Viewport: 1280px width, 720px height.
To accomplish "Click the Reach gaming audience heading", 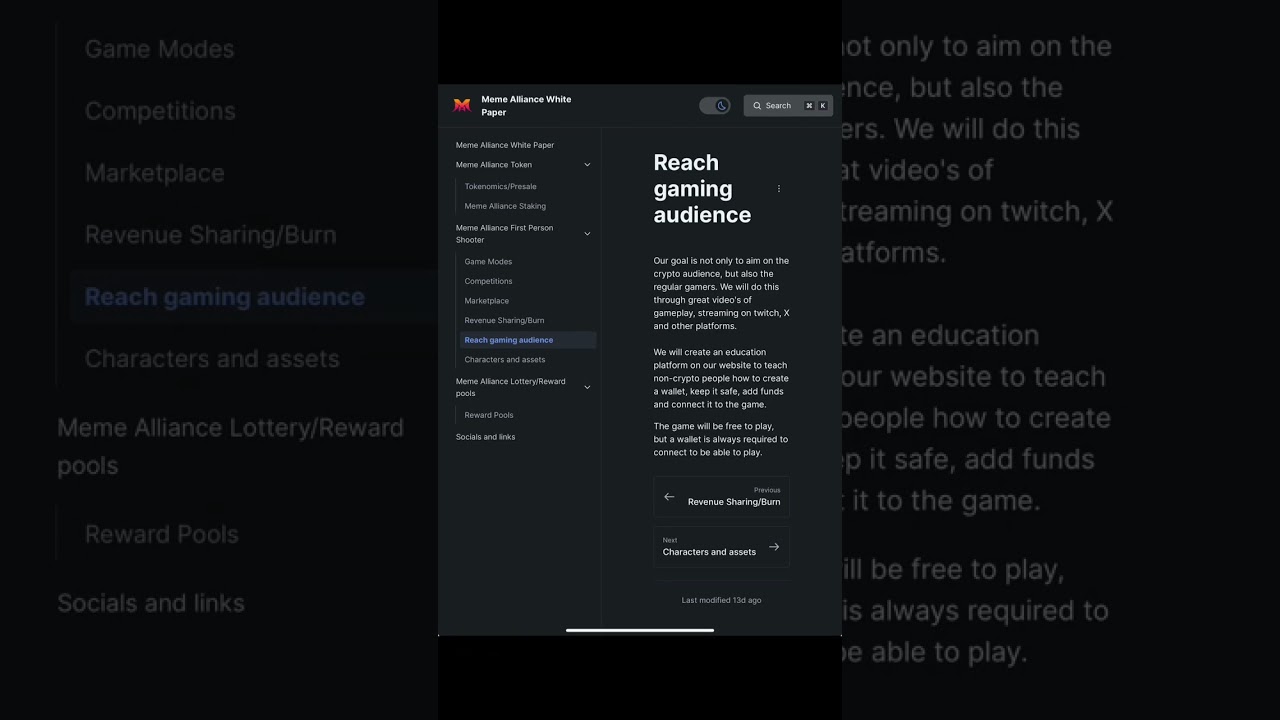I will (702, 188).
